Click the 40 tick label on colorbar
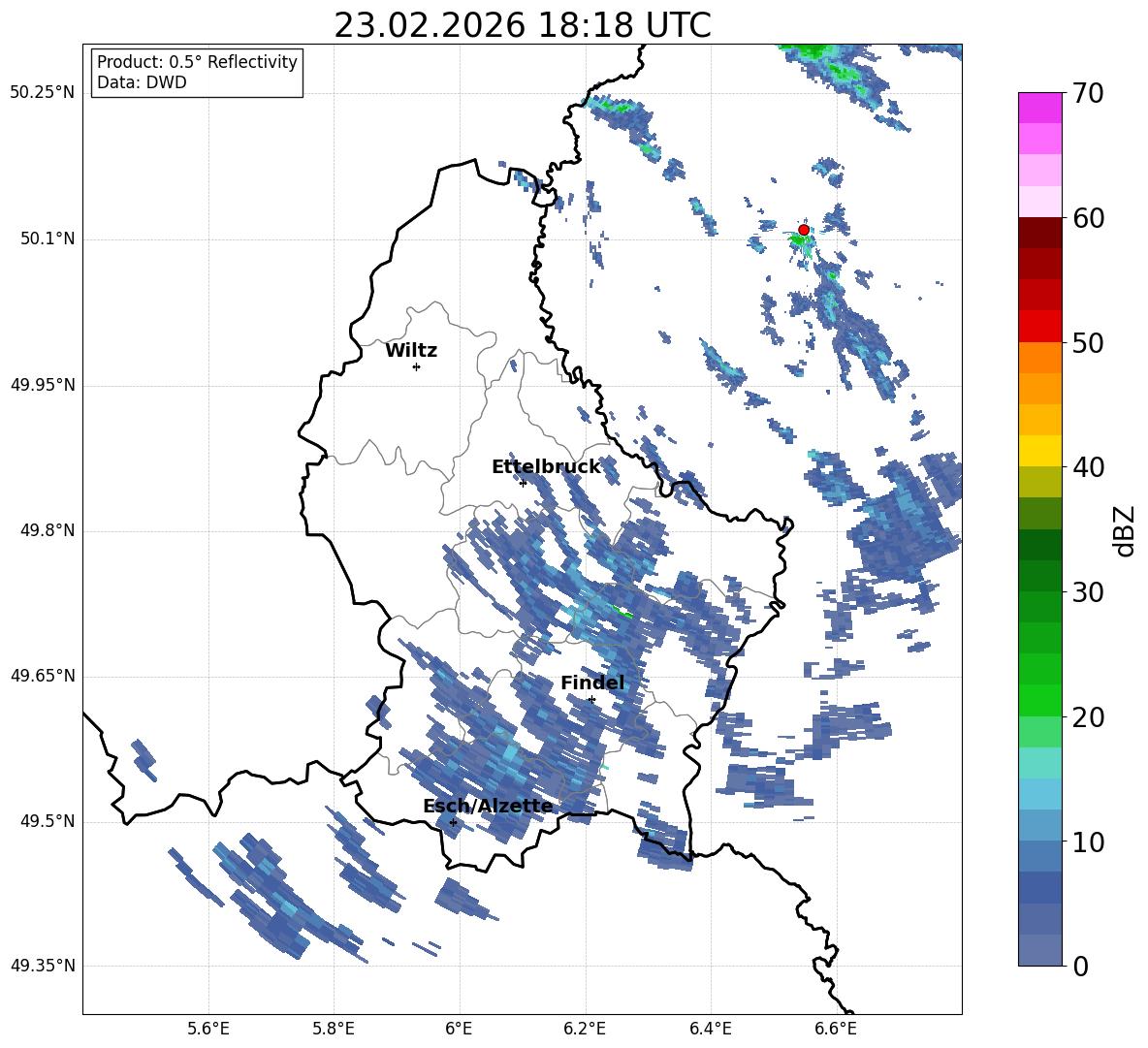This screenshot has width=1148, height=1048. [1087, 467]
